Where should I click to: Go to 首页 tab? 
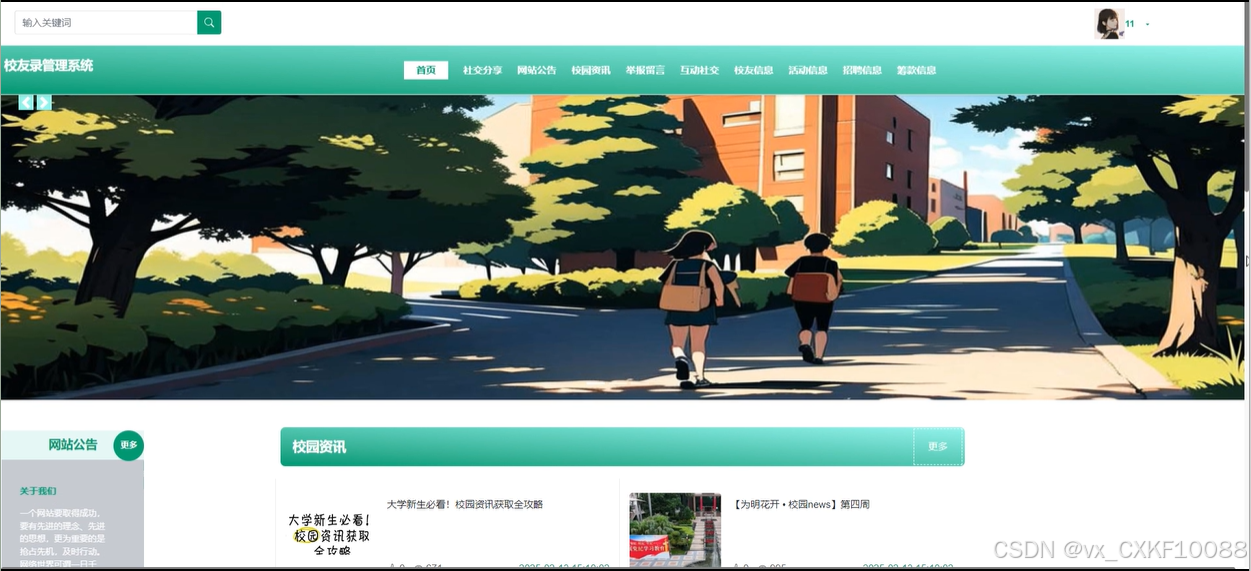click(426, 70)
